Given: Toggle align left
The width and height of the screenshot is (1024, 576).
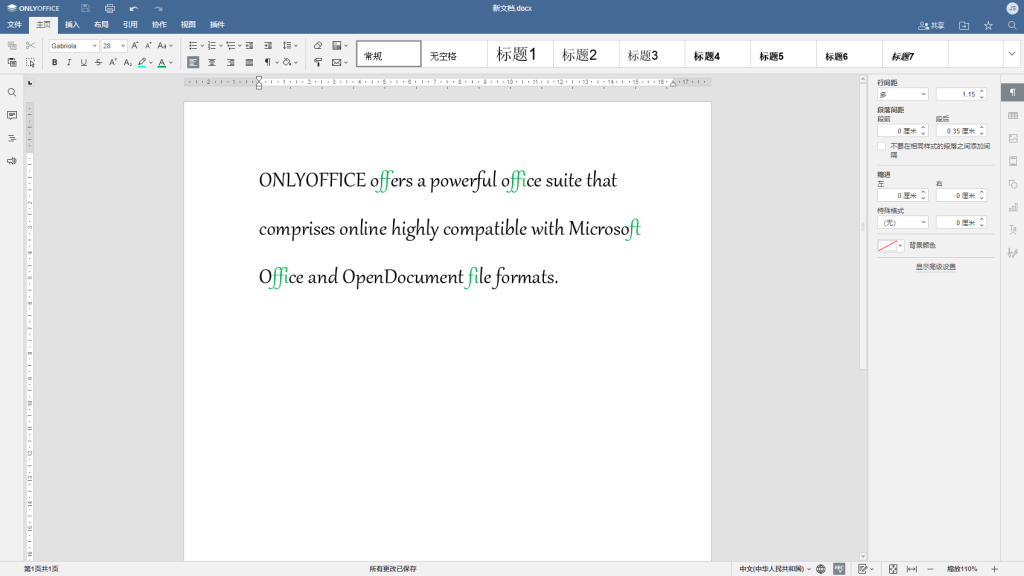Looking at the screenshot, I should tap(193, 63).
